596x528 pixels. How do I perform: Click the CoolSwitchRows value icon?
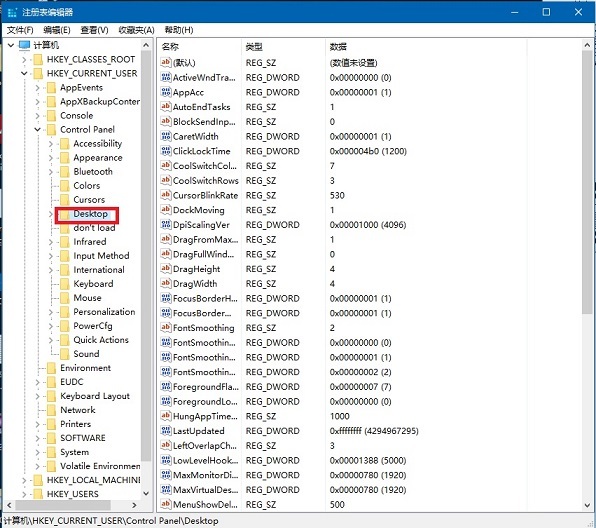pyautogui.click(x=166, y=181)
